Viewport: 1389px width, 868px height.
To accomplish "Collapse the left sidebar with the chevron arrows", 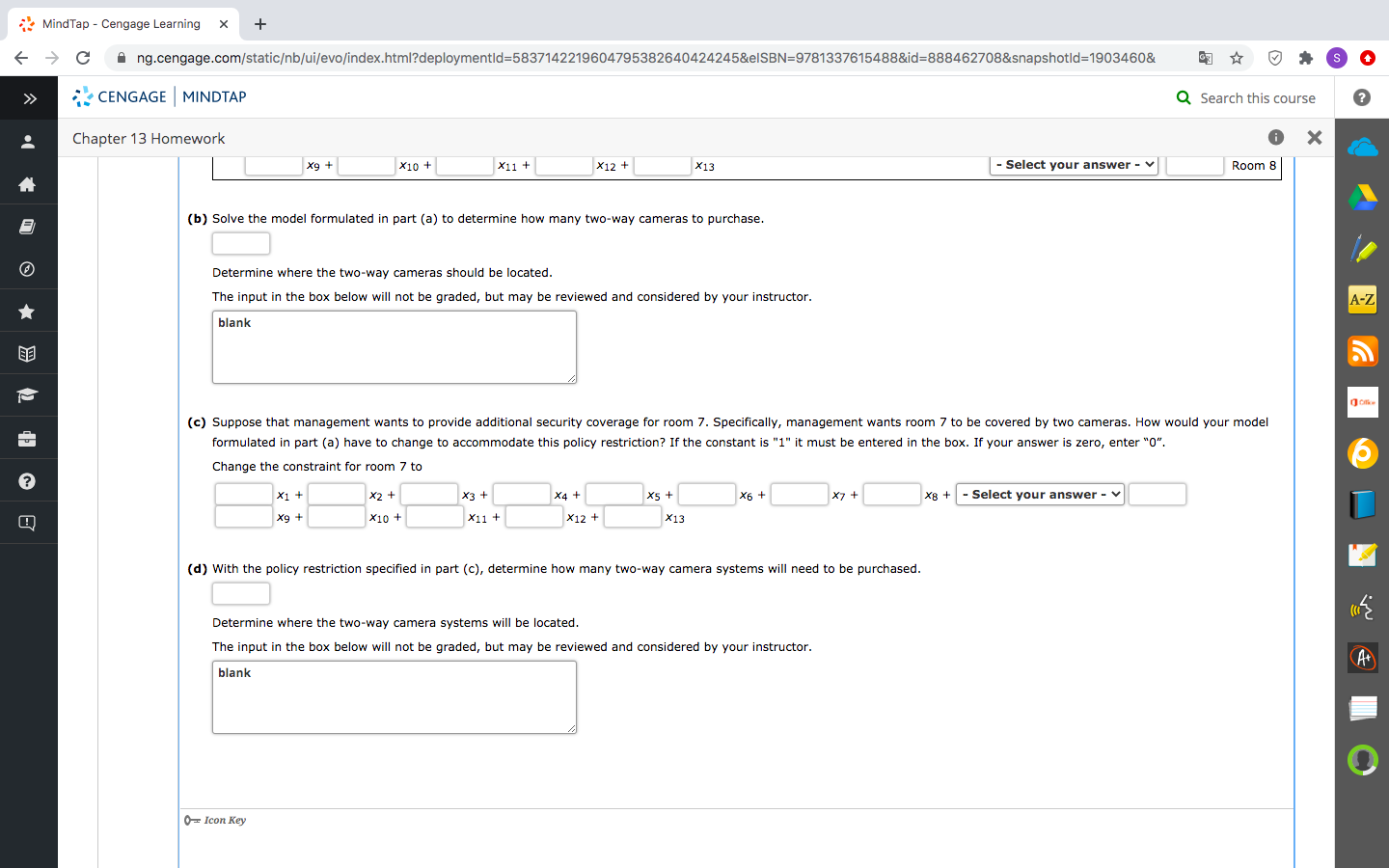I will coord(30,97).
